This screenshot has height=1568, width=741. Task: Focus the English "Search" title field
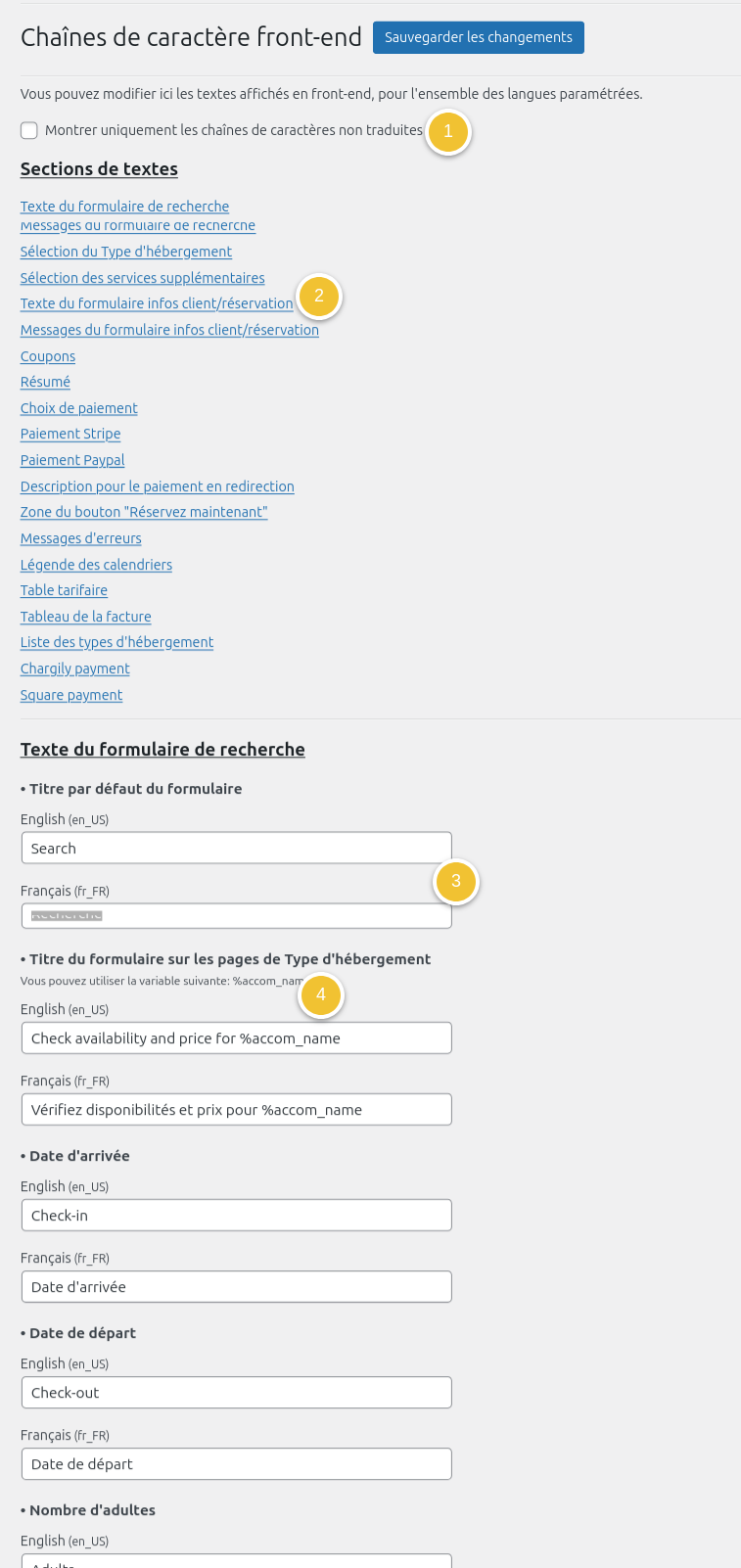(x=236, y=849)
